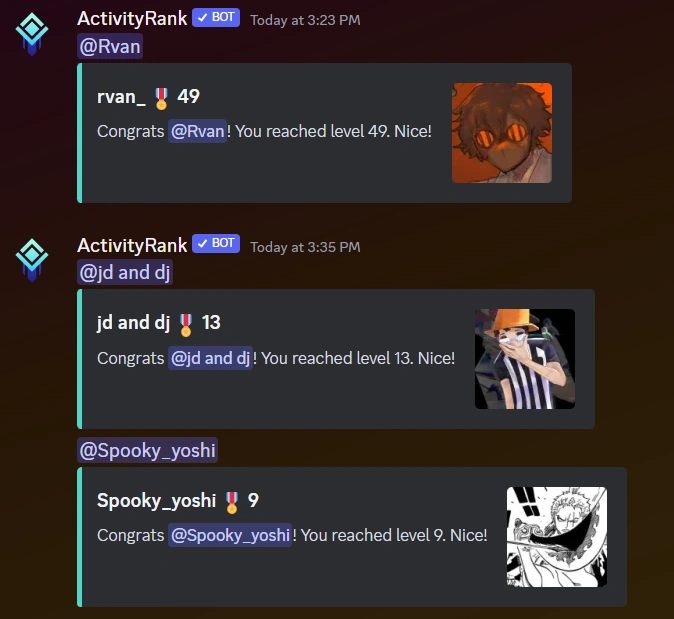Click the @Spooky_yoshi mention in congrats text

(230, 535)
